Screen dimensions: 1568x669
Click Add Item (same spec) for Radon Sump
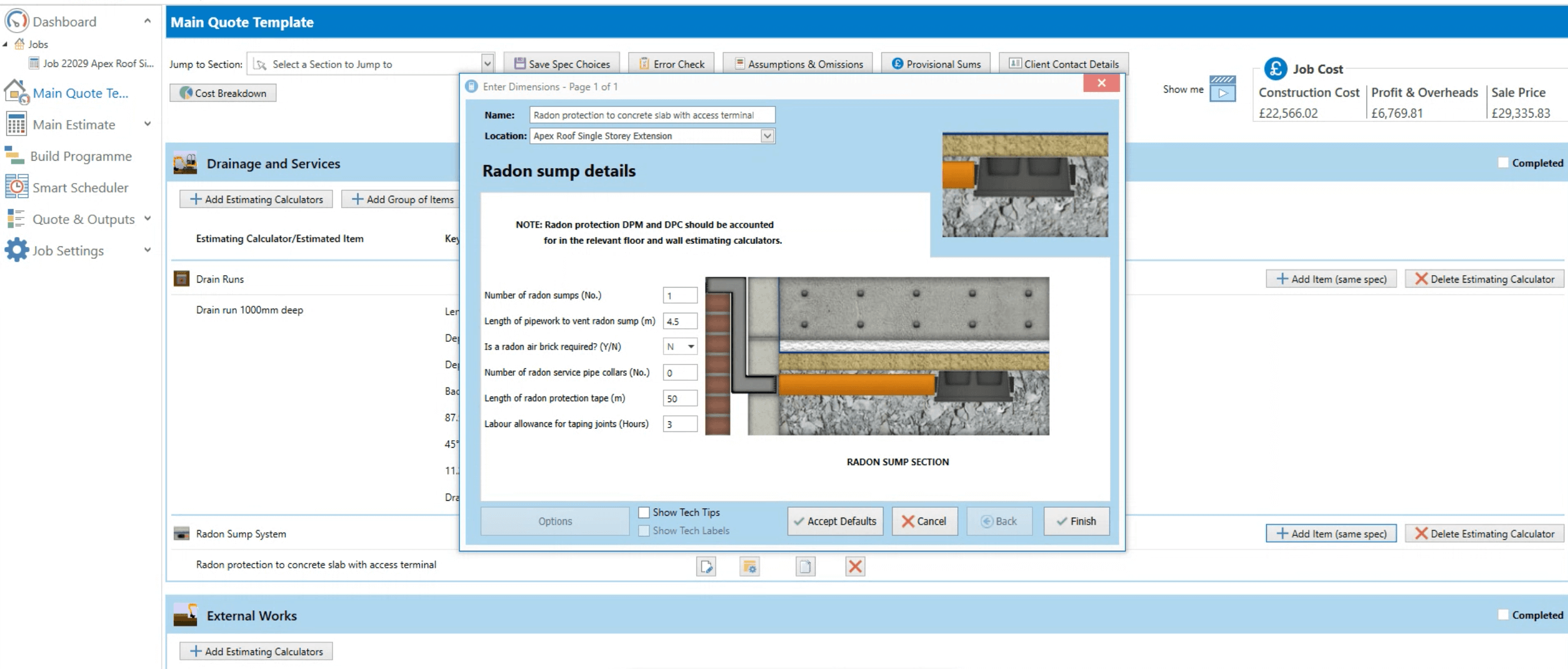click(1331, 533)
